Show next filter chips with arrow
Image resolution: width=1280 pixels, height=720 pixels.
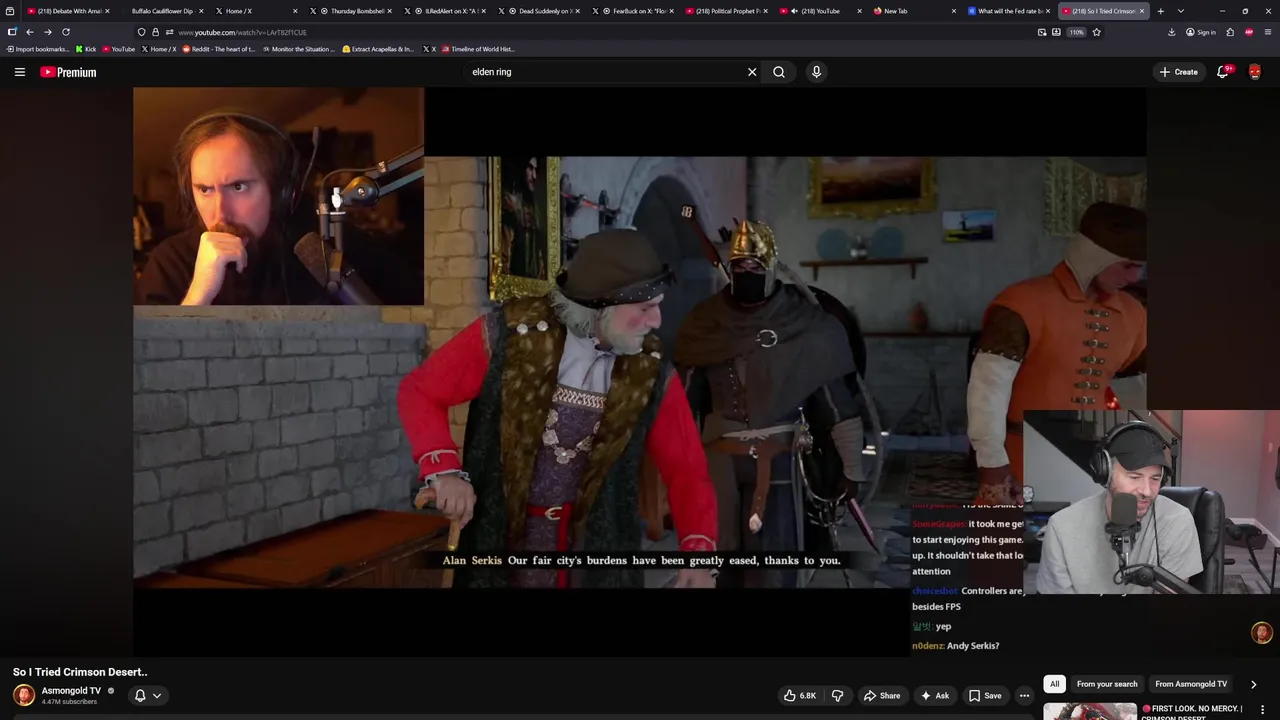click(1253, 684)
